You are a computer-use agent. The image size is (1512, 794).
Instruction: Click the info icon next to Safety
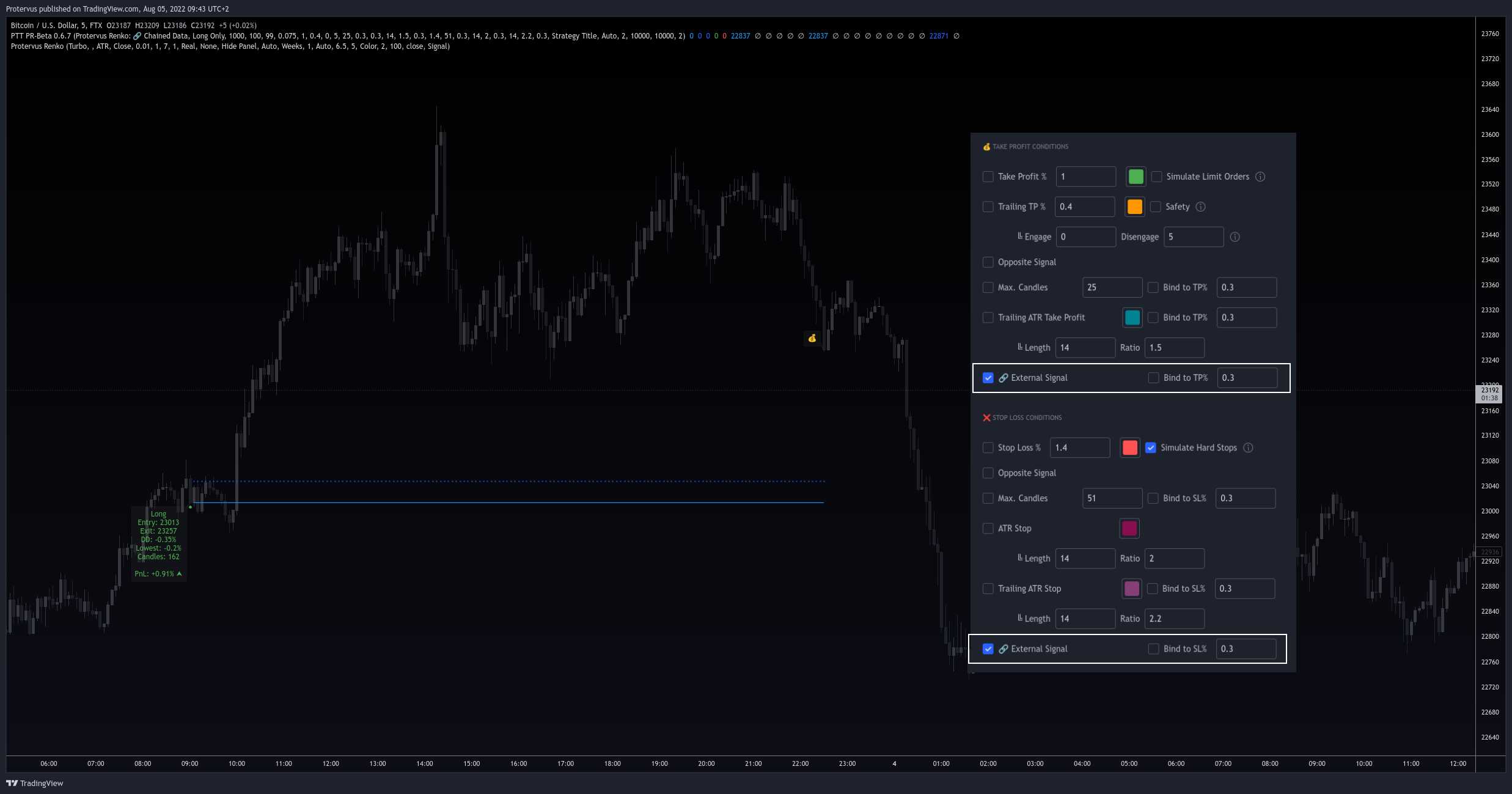(x=1200, y=207)
